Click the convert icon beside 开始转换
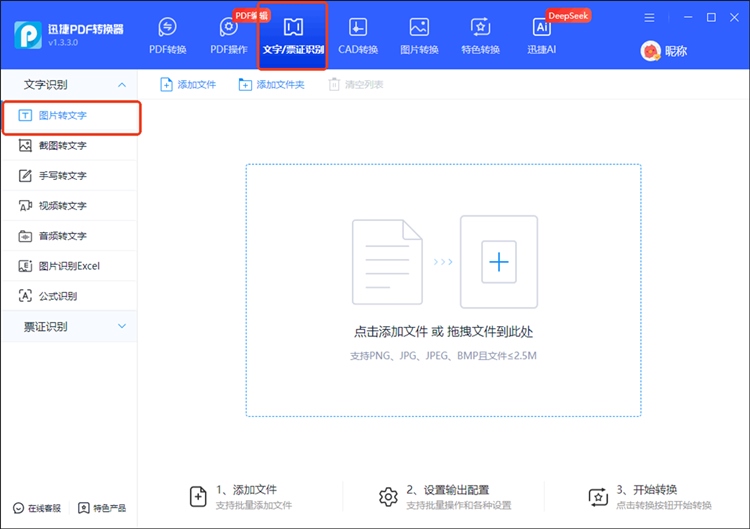 (x=598, y=497)
